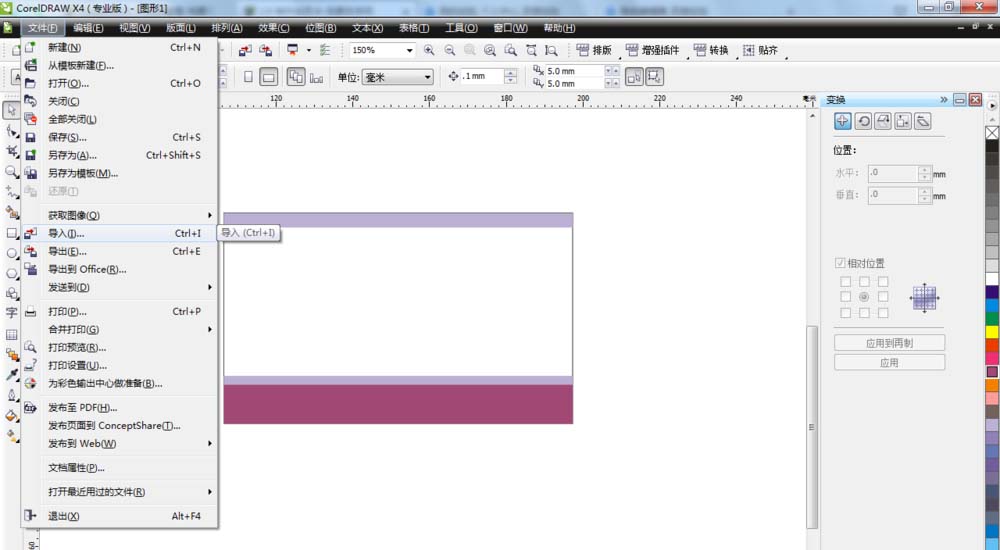Open the 位图(B) menu
The height and width of the screenshot is (550, 1000).
click(x=321, y=28)
